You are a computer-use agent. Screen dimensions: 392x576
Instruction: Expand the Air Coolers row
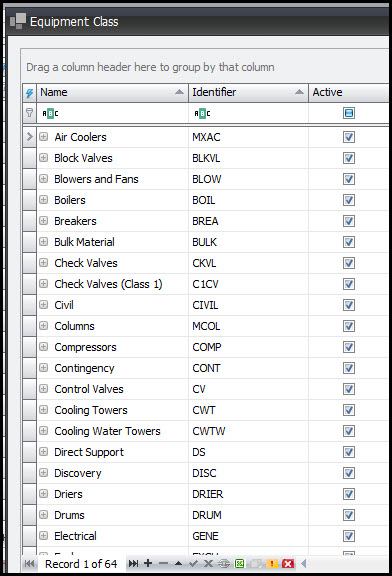click(x=43, y=137)
